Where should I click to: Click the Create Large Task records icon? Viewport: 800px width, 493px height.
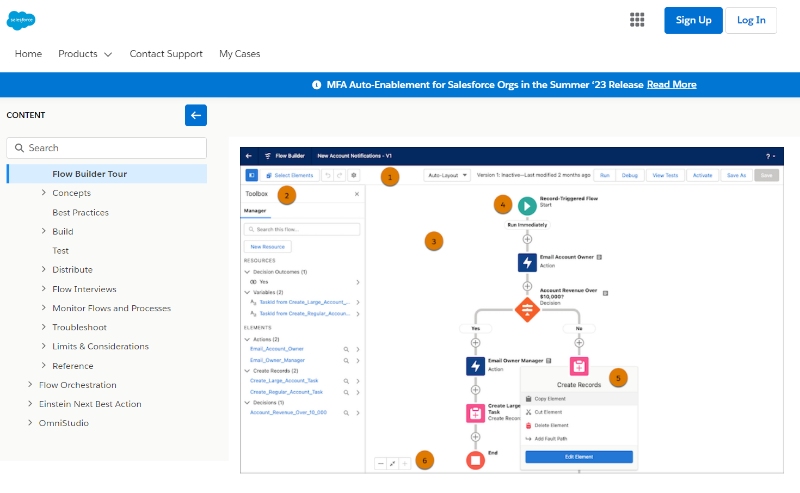click(x=475, y=413)
